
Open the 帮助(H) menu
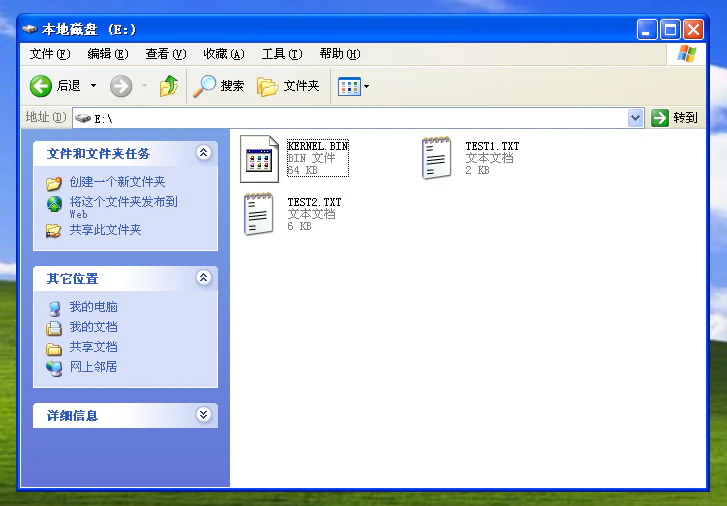point(340,54)
